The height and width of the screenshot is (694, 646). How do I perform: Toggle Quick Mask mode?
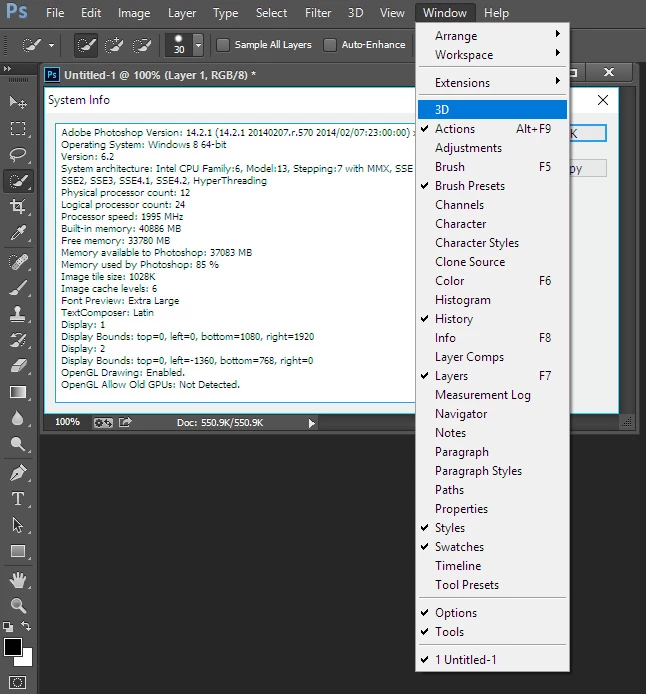[18, 682]
